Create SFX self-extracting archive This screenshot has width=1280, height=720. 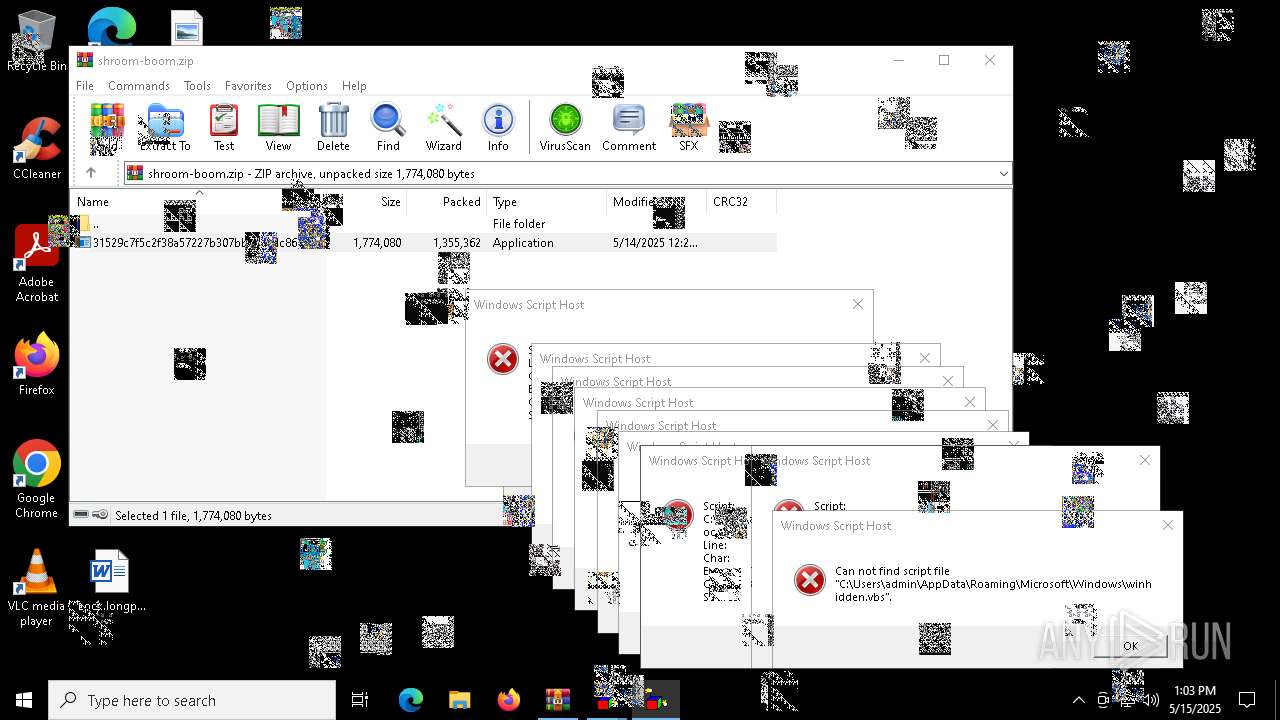[x=688, y=127]
